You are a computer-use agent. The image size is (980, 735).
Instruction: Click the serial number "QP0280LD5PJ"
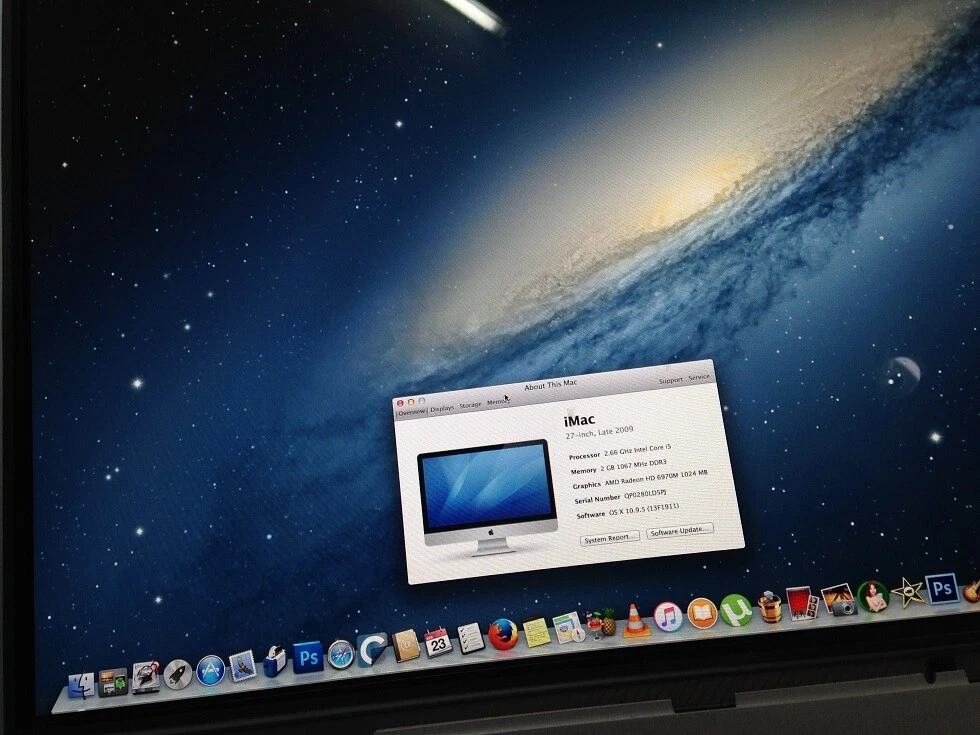[645, 495]
